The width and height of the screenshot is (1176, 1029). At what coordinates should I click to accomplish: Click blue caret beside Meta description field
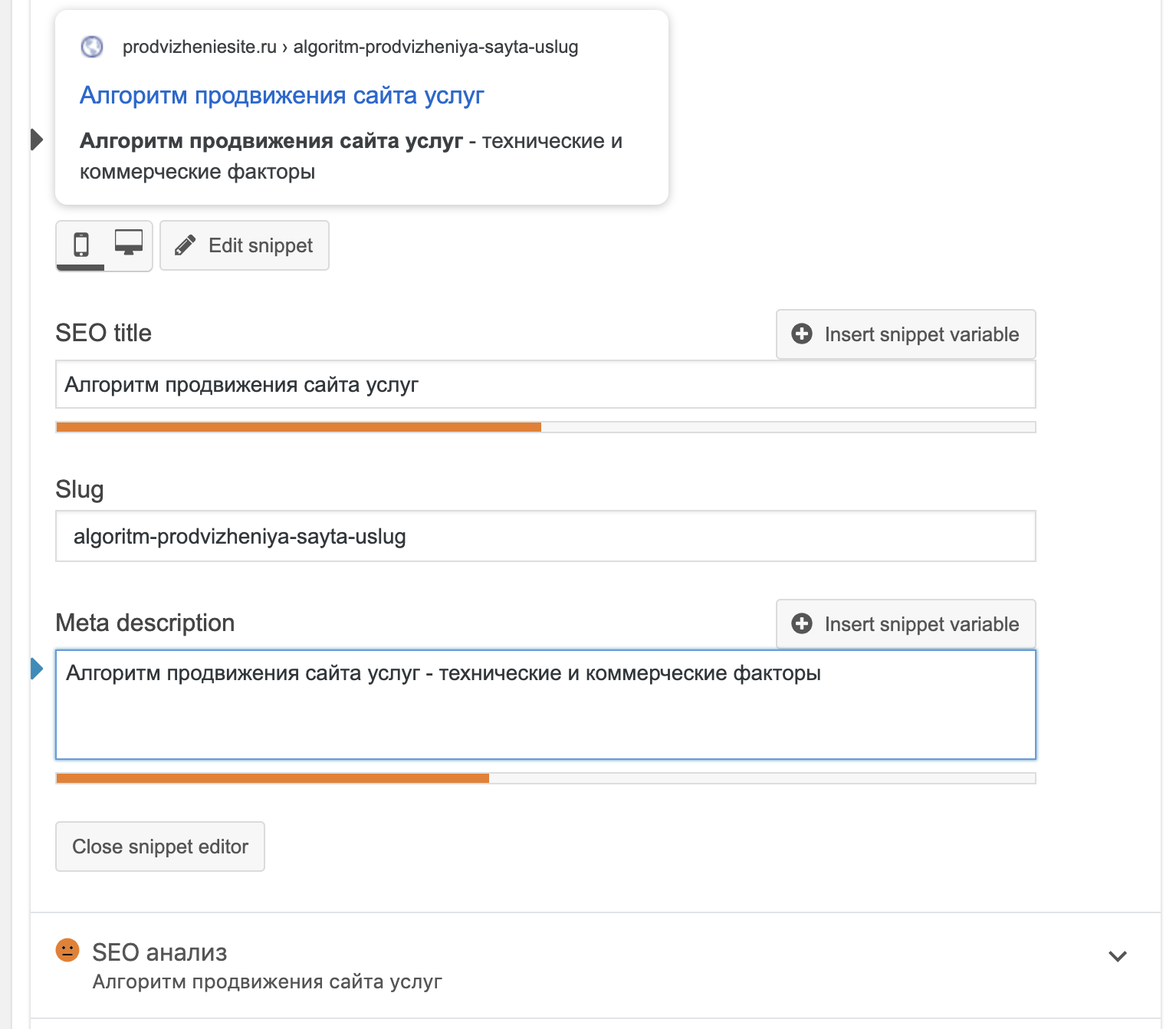point(36,669)
